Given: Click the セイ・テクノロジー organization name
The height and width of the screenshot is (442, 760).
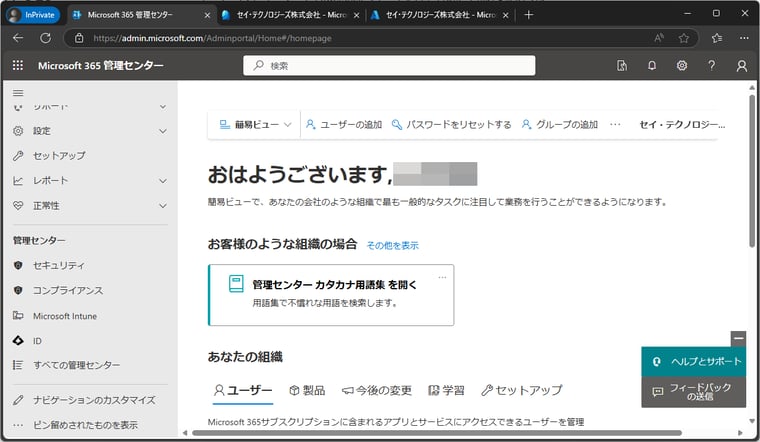Looking at the screenshot, I should click(682, 125).
